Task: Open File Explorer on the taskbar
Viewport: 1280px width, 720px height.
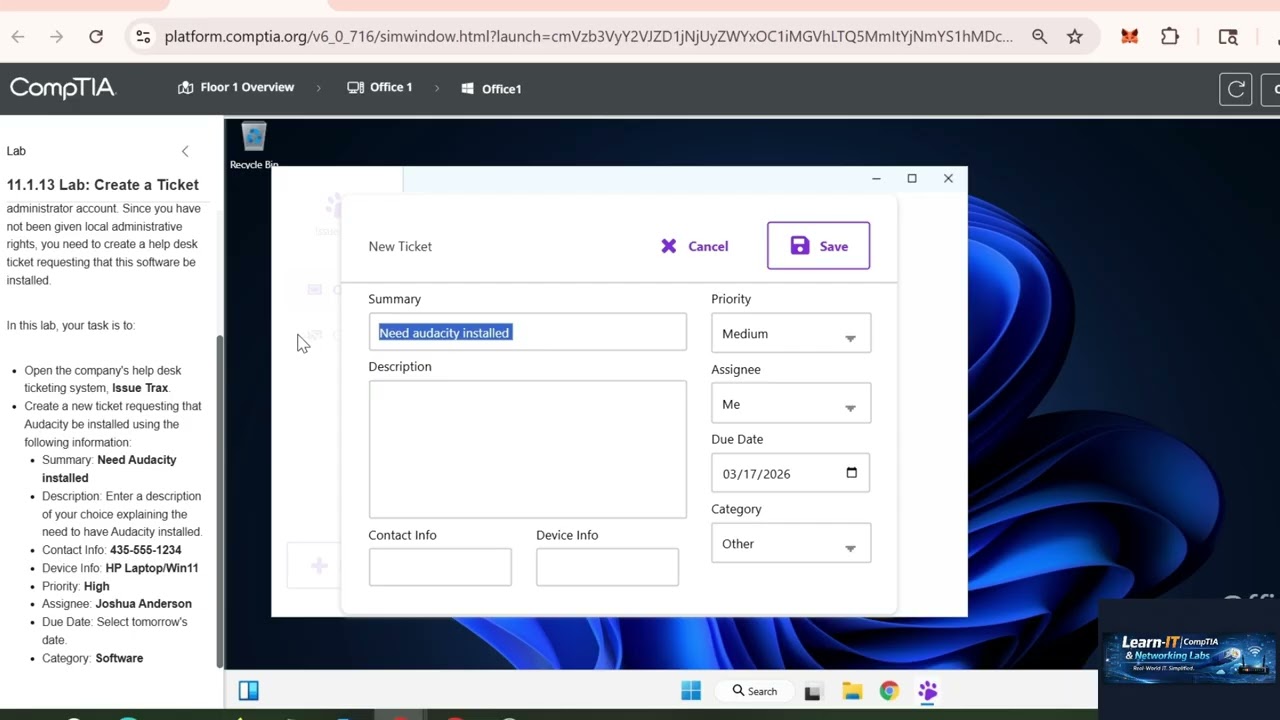Action: tap(852, 691)
